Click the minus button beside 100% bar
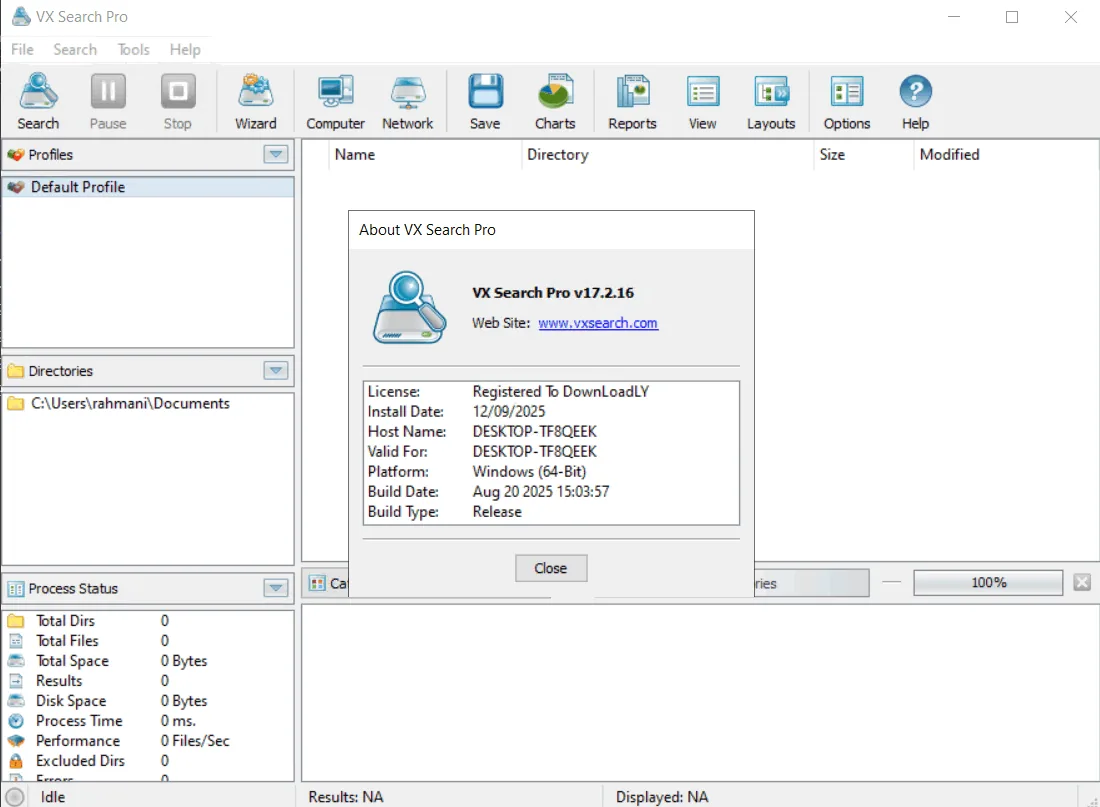This screenshot has width=1100, height=807. 892,582
